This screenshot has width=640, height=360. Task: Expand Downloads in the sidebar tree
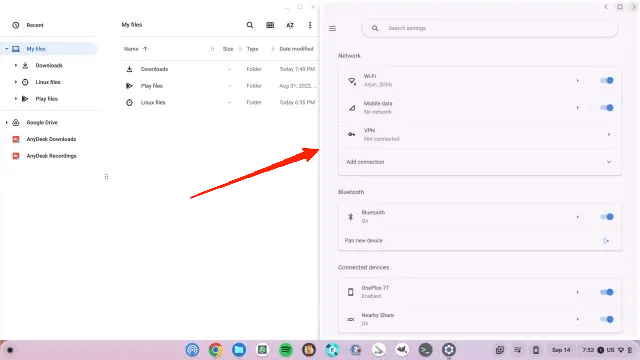16,65
